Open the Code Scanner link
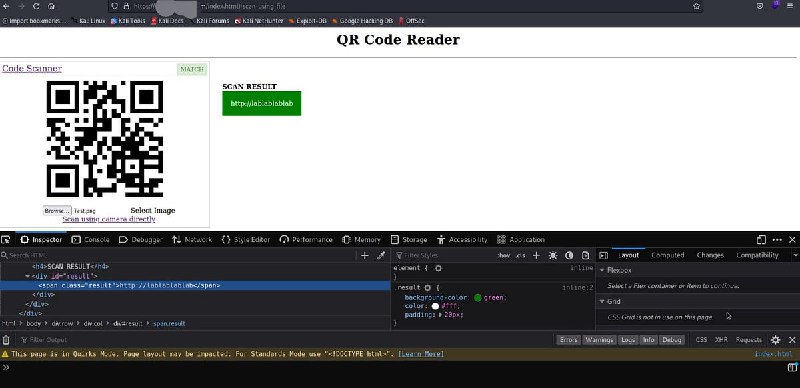800x388 pixels. click(x=32, y=68)
